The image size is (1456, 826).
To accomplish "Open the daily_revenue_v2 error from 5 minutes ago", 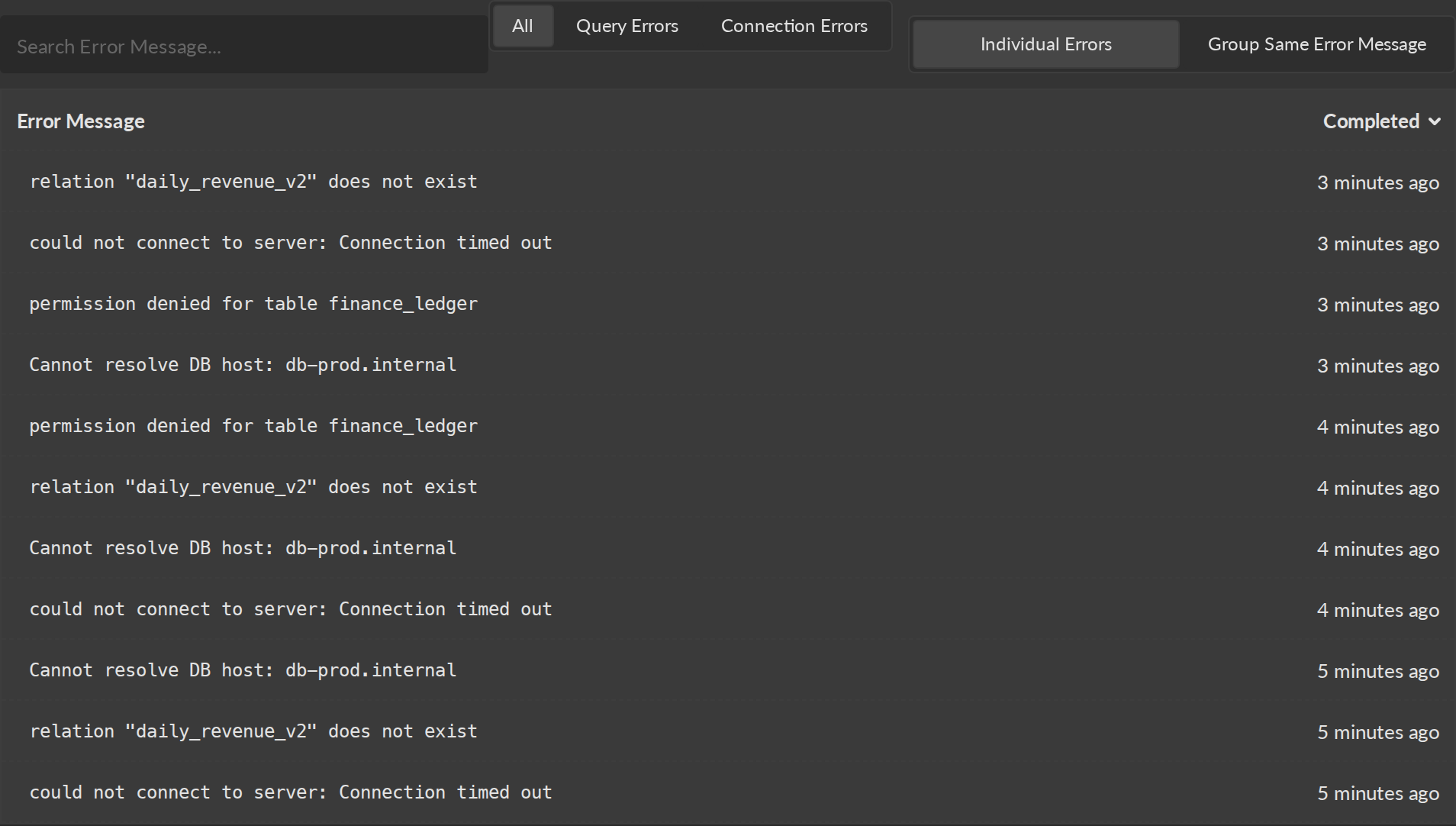I will pyautogui.click(x=728, y=731).
